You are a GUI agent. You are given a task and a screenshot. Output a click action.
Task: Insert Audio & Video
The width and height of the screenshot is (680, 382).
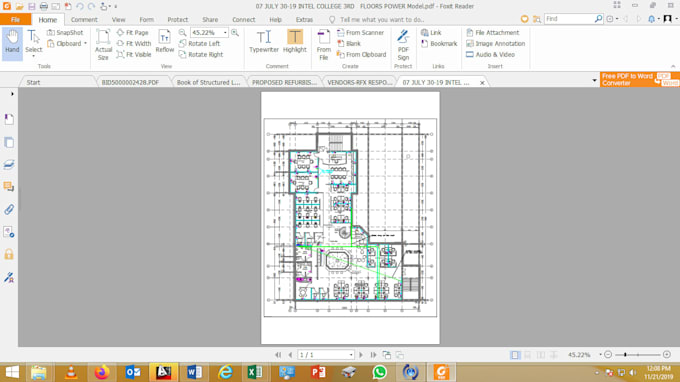(490, 55)
